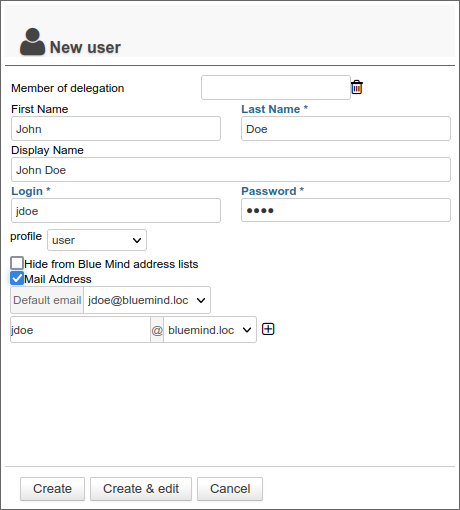Click the plus icon to add email
Image resolution: width=460 pixels, height=510 pixels.
pos(268,329)
